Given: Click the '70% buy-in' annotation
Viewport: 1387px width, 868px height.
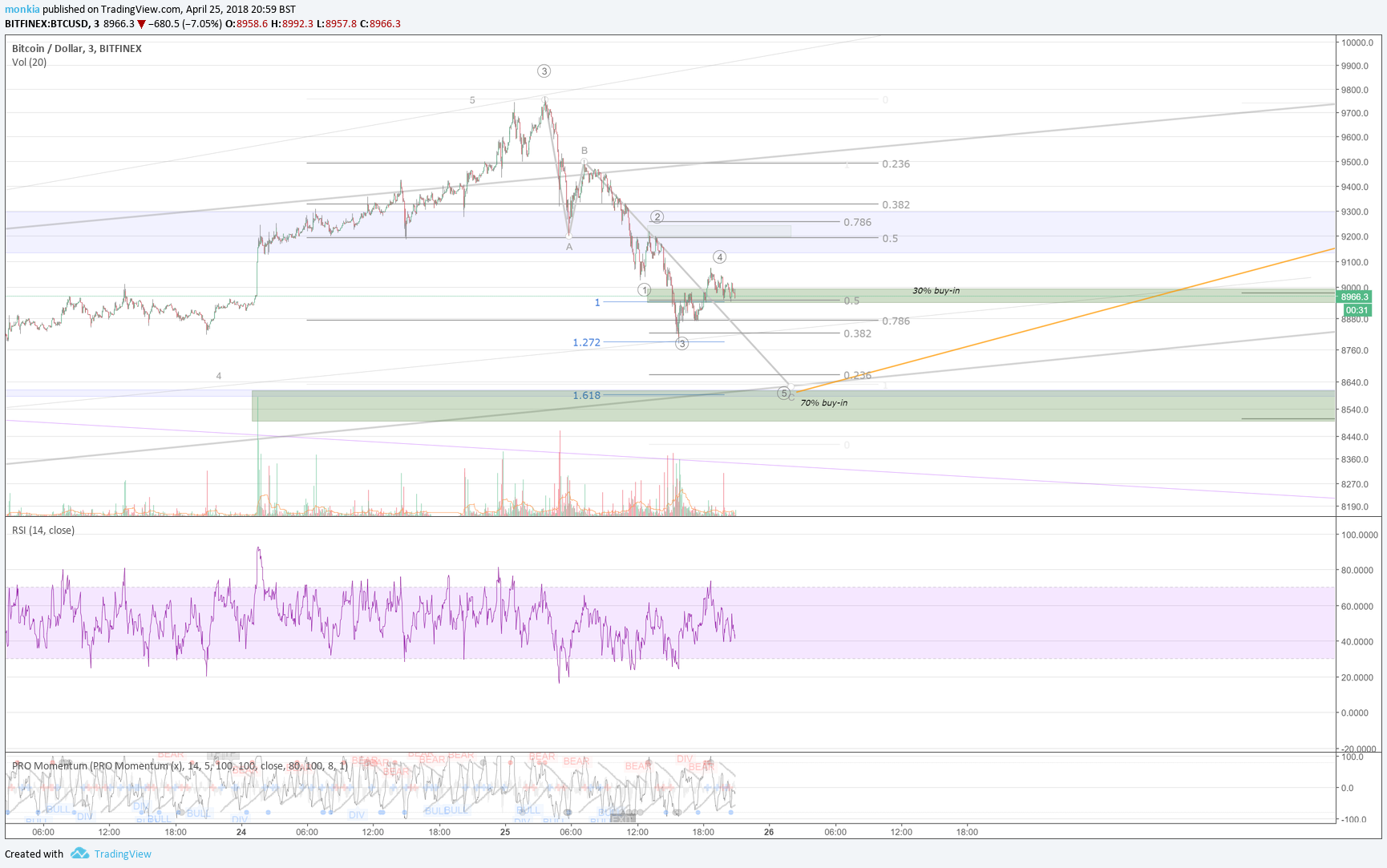Looking at the screenshot, I should pyautogui.click(x=823, y=403).
